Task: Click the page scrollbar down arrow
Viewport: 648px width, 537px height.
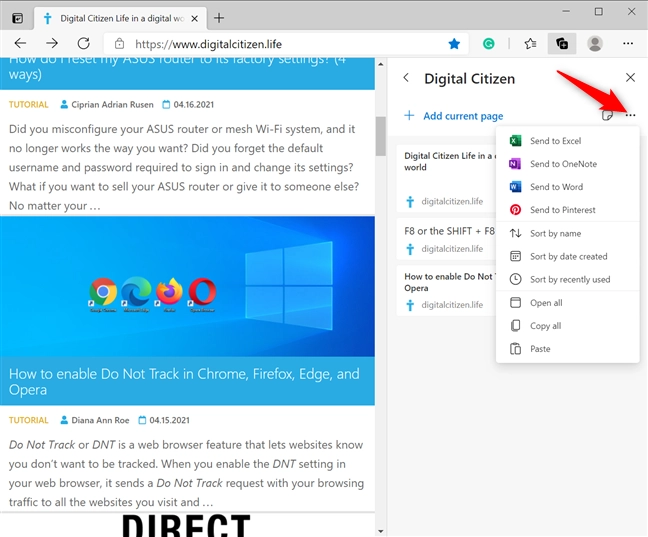Action: click(381, 531)
